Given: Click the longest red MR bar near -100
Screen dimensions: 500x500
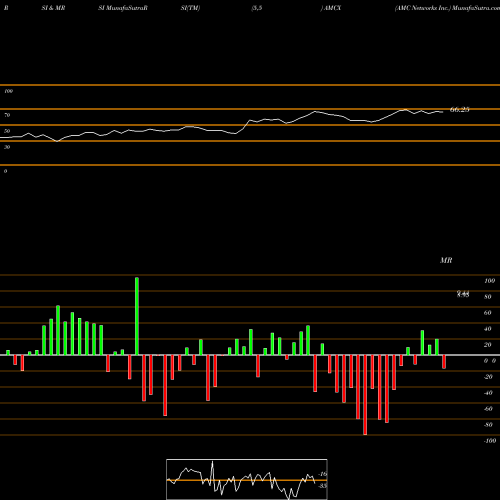Looking at the screenshot, I should [365, 395].
